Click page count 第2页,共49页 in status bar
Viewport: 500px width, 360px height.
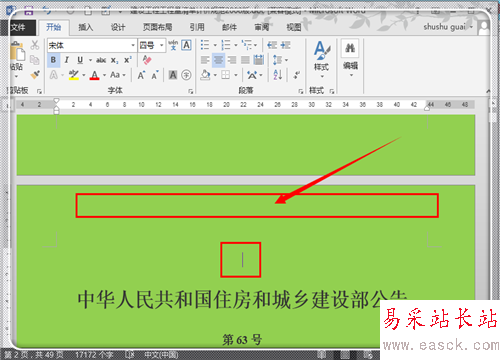tap(34, 355)
